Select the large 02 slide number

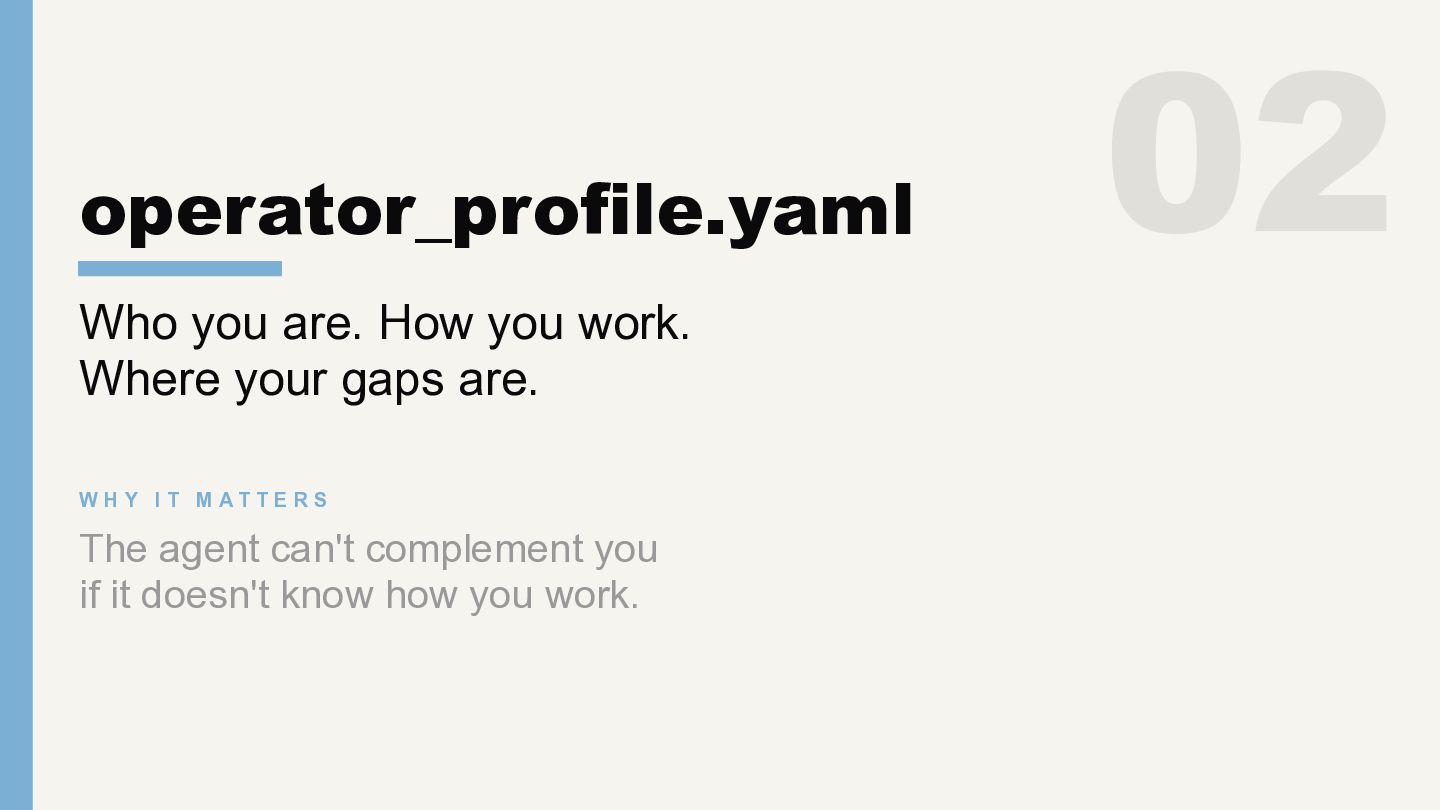pos(1249,153)
